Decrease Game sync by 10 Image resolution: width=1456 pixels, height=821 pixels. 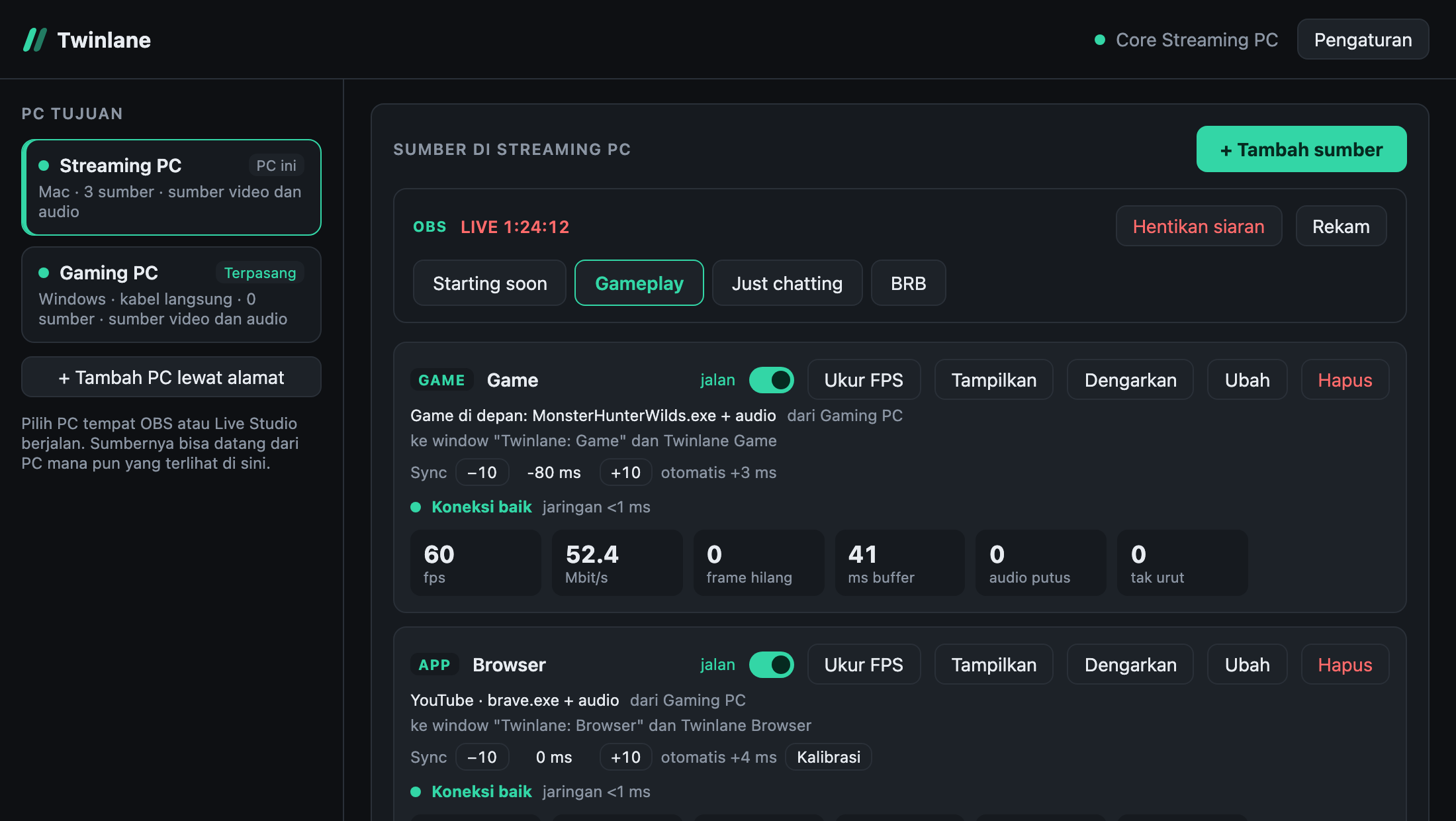click(482, 473)
